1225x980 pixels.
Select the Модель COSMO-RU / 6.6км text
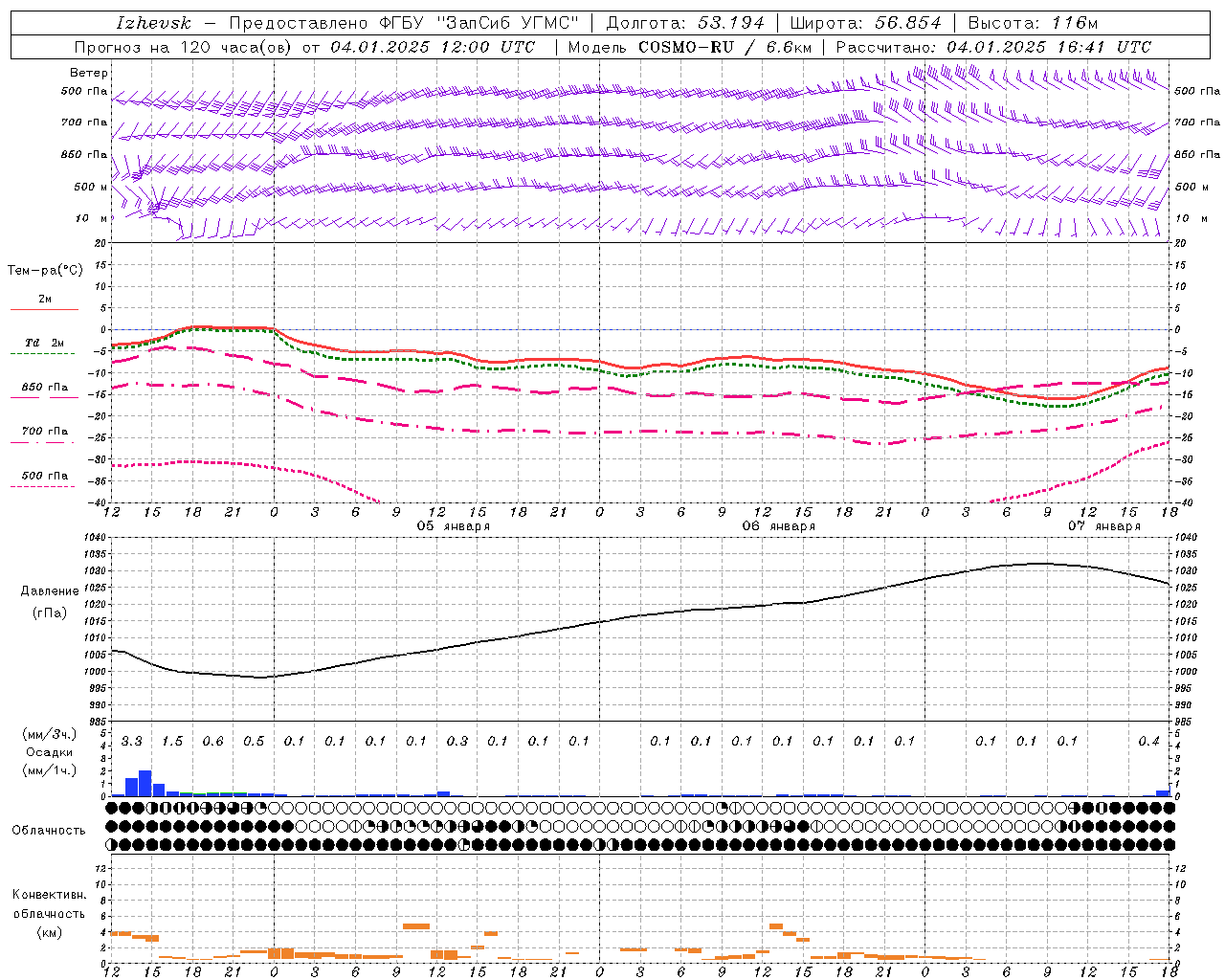pyautogui.click(x=690, y=47)
